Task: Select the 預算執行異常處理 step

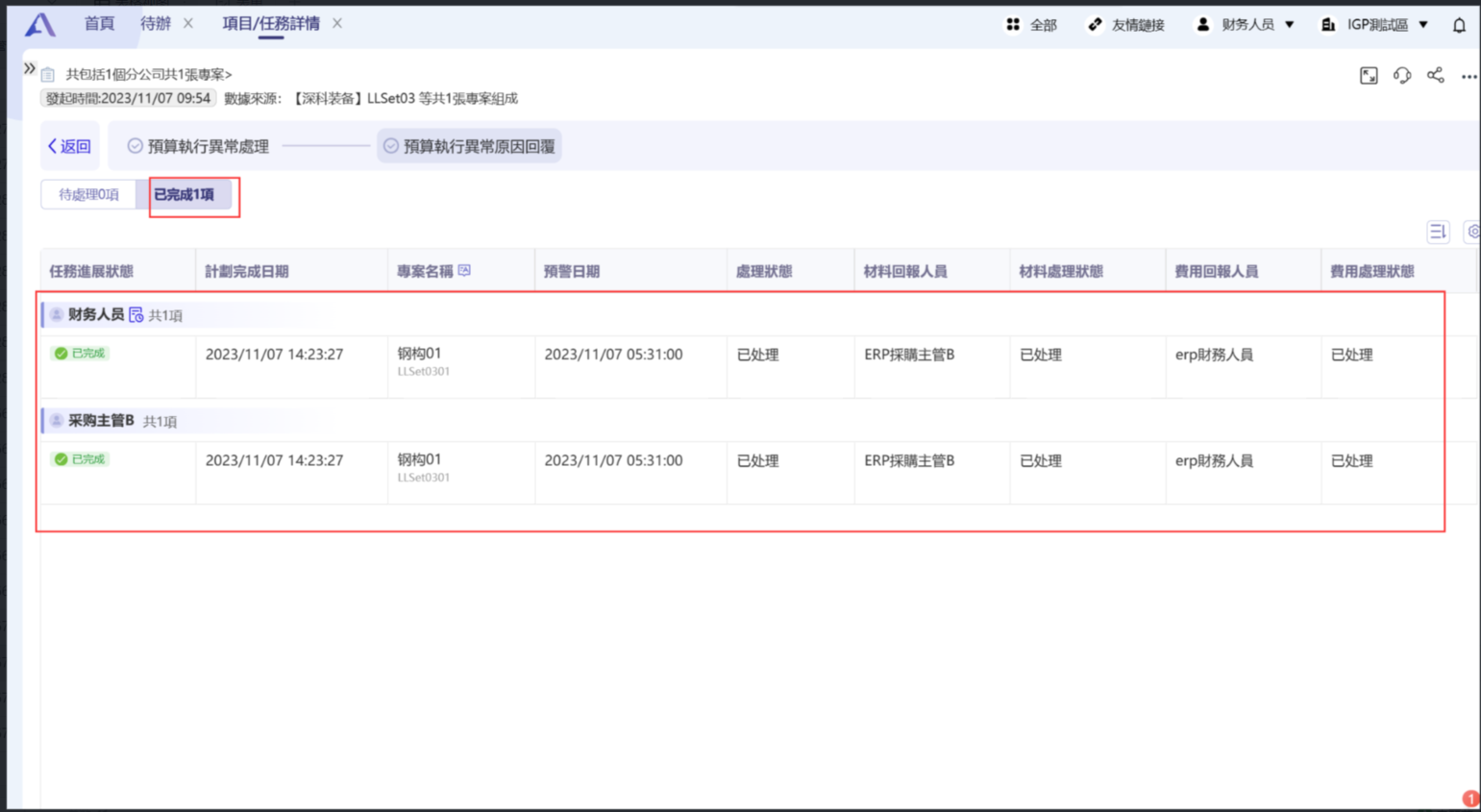Action: [x=198, y=146]
